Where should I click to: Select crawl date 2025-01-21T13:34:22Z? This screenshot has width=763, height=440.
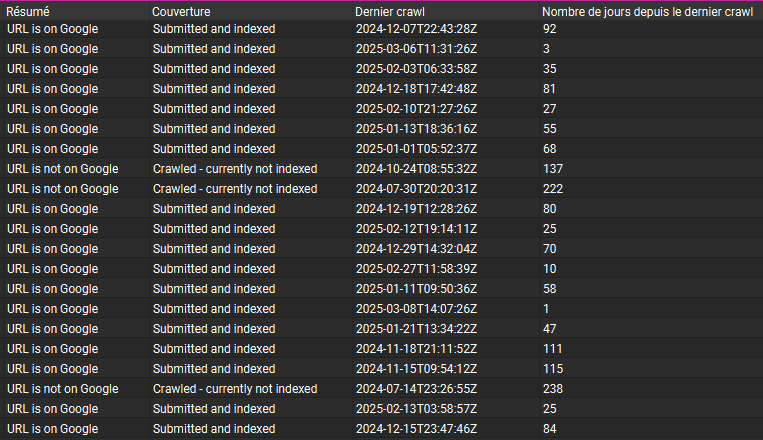[x=417, y=328]
